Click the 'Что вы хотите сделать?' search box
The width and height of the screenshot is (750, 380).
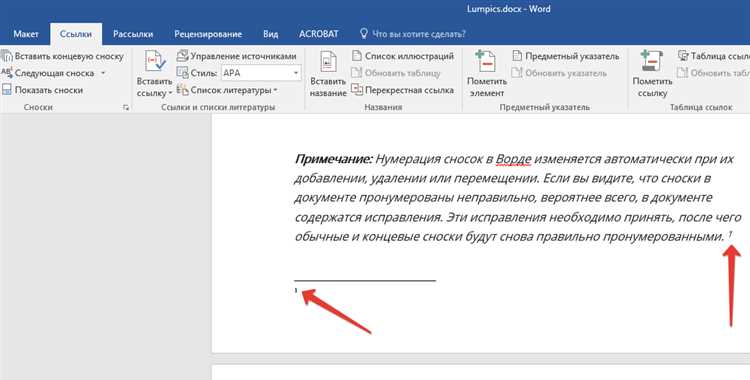click(419, 34)
